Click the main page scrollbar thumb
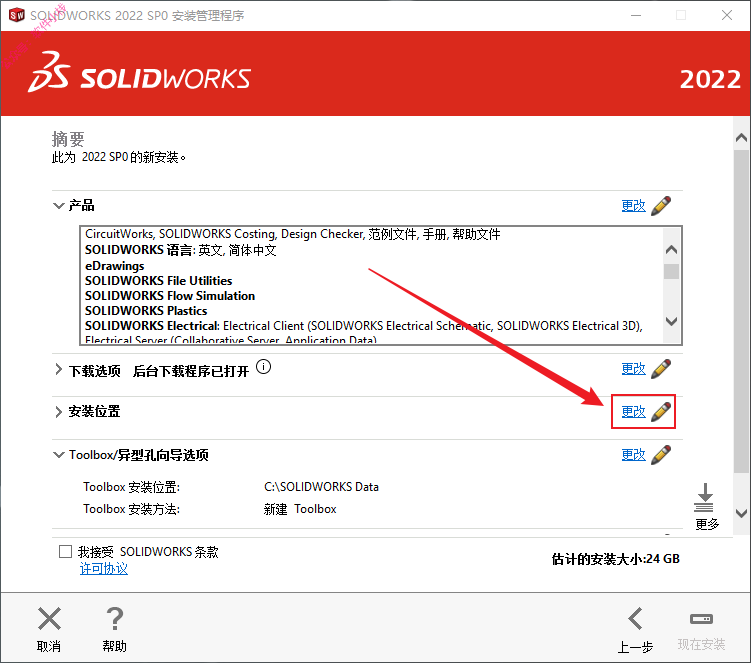 click(741, 311)
